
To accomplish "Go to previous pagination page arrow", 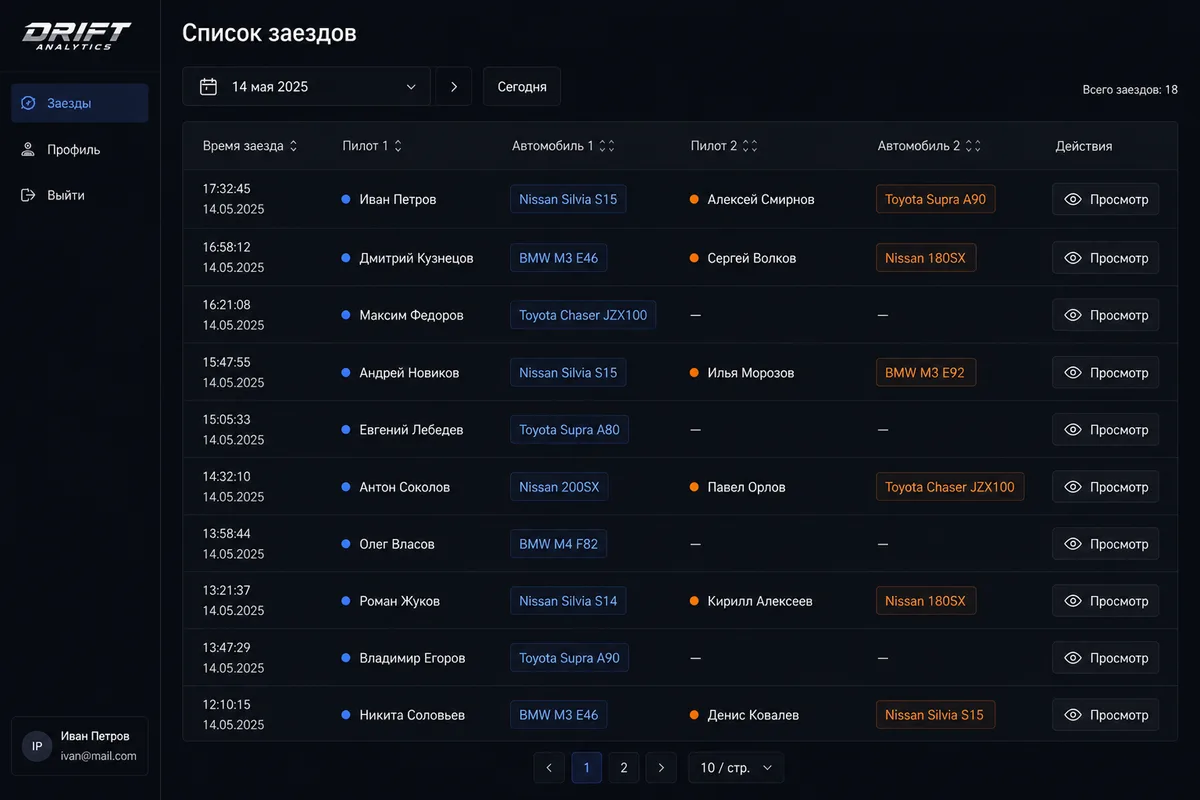I will point(549,768).
